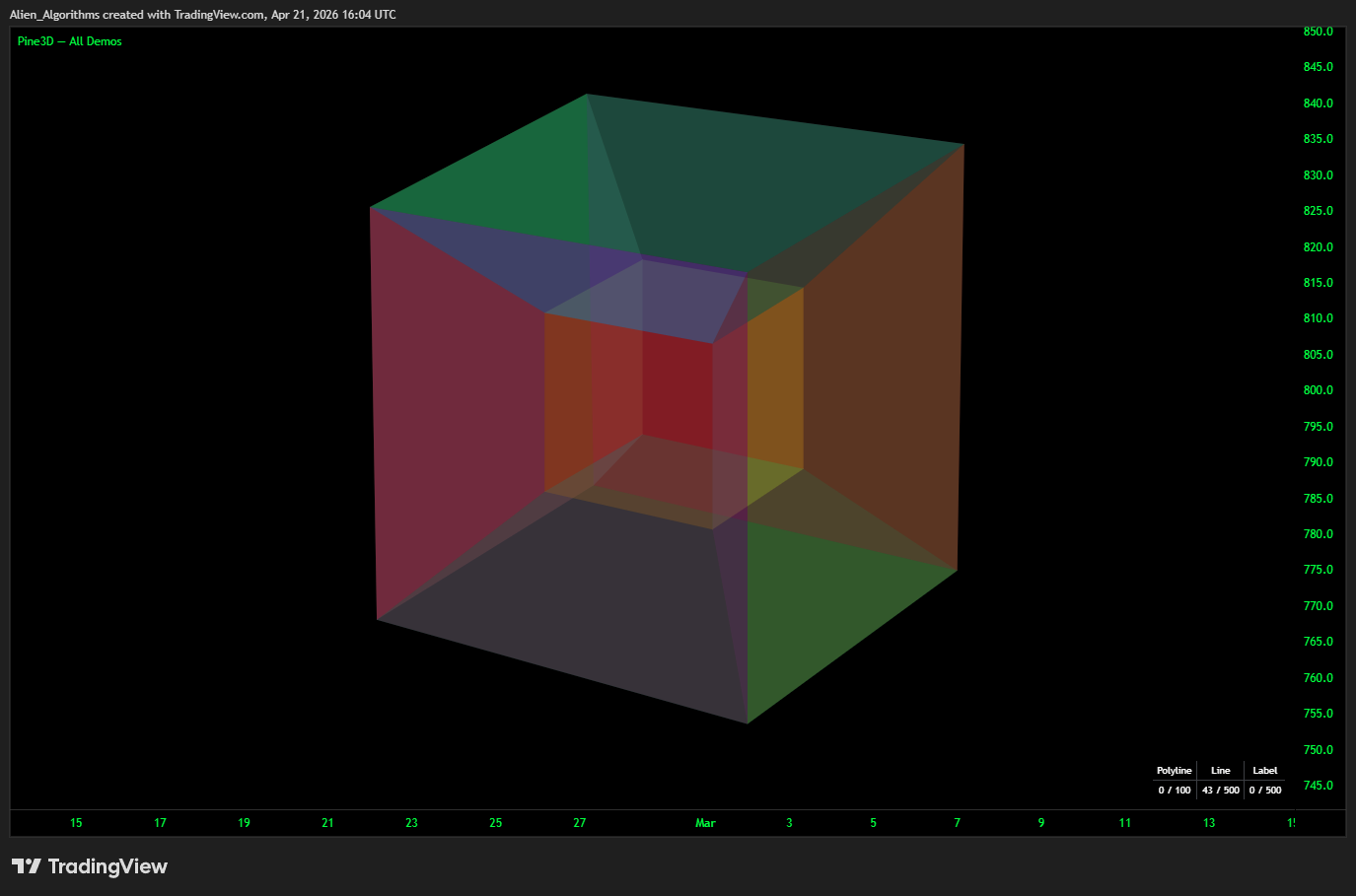Click the 775.0 price axis label
The image size is (1356, 896).
point(1318,570)
